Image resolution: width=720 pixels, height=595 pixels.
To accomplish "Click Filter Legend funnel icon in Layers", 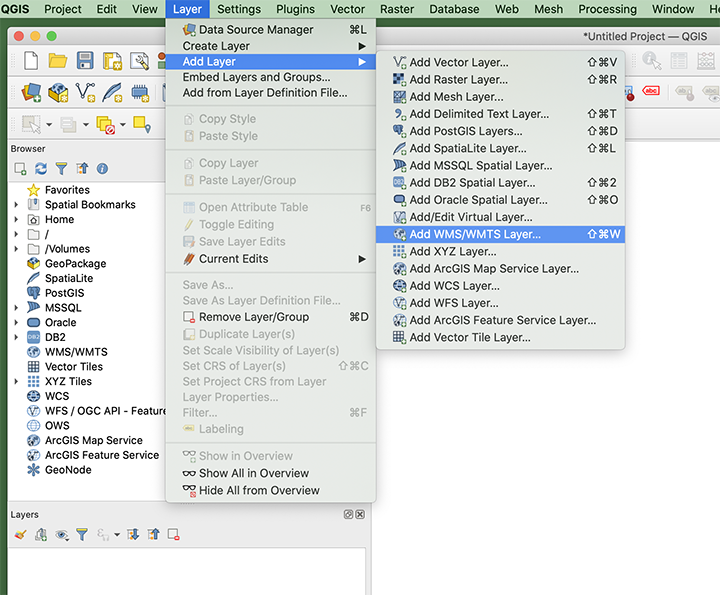I will coord(82,534).
